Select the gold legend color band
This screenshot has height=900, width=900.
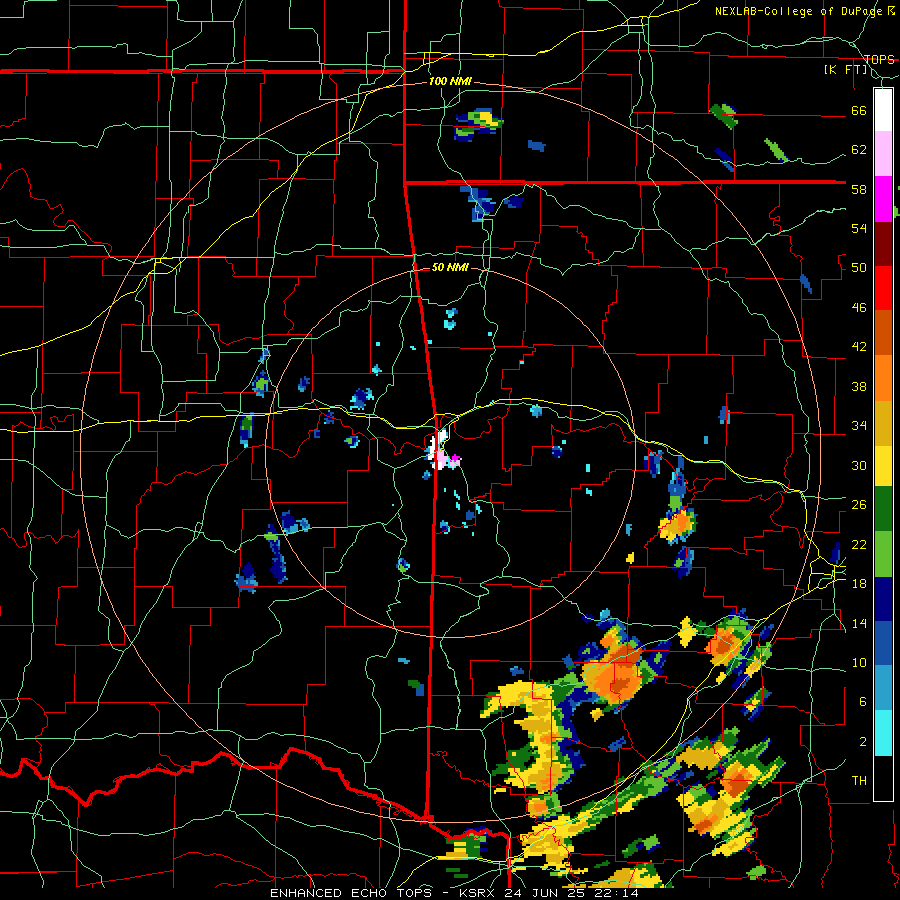click(883, 423)
